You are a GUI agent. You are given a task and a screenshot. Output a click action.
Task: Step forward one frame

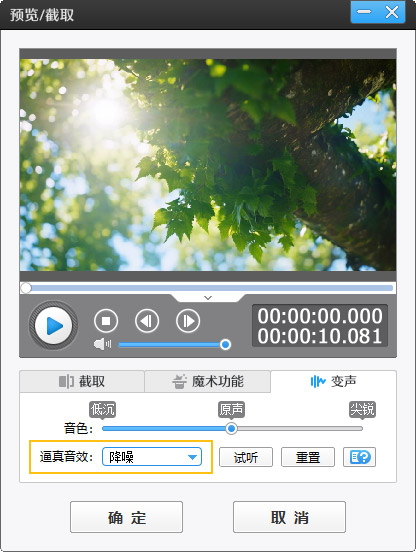point(188,321)
